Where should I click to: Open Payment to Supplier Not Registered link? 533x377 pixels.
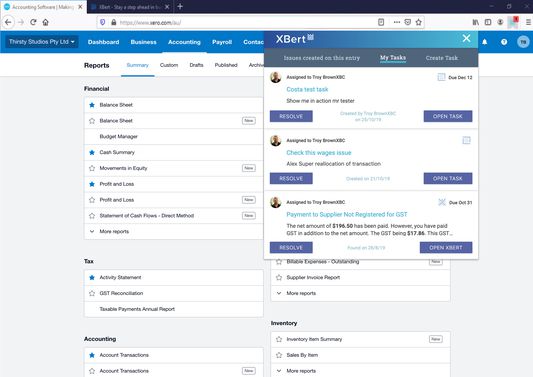(x=347, y=215)
